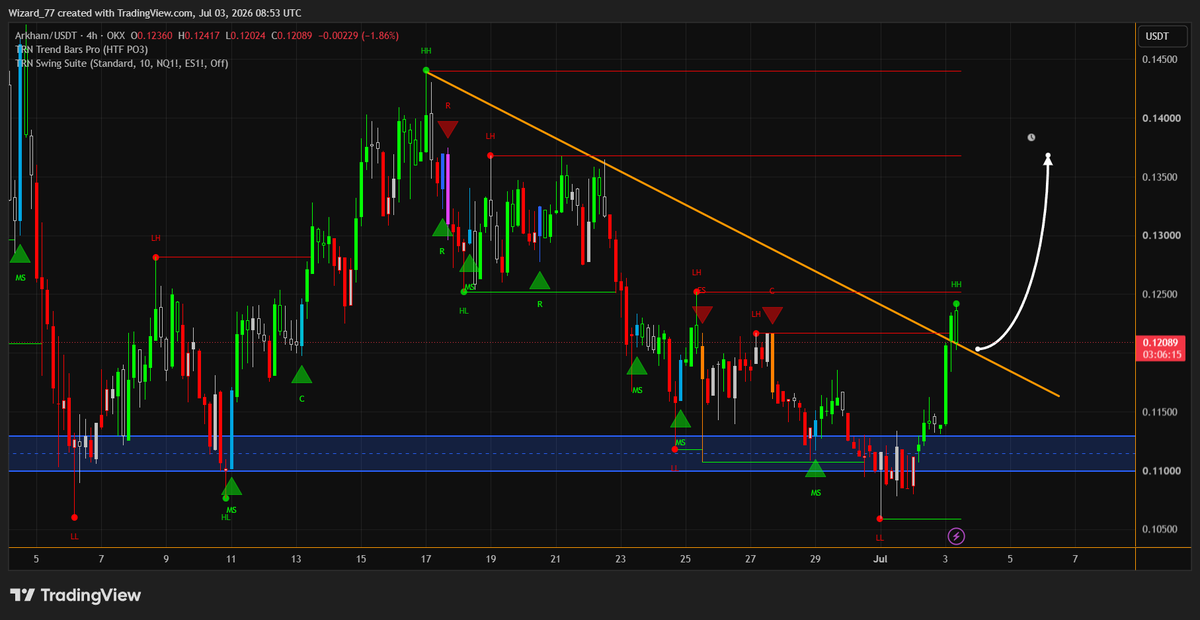Click the 23 date label on time axis

621,558
